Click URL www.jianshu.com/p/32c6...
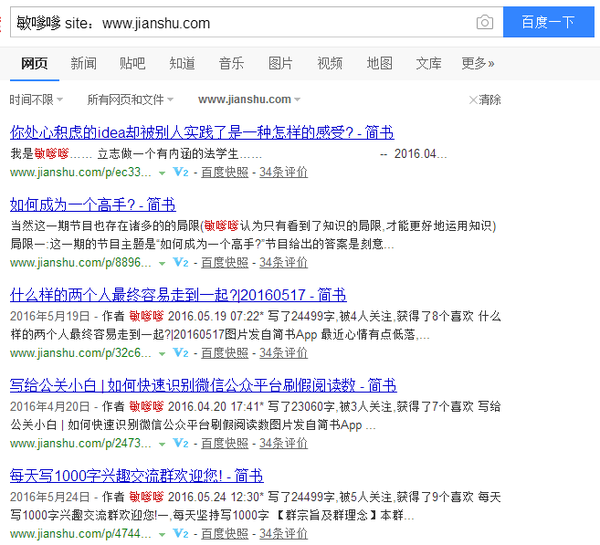The width and height of the screenshot is (600, 545). (x=81, y=353)
